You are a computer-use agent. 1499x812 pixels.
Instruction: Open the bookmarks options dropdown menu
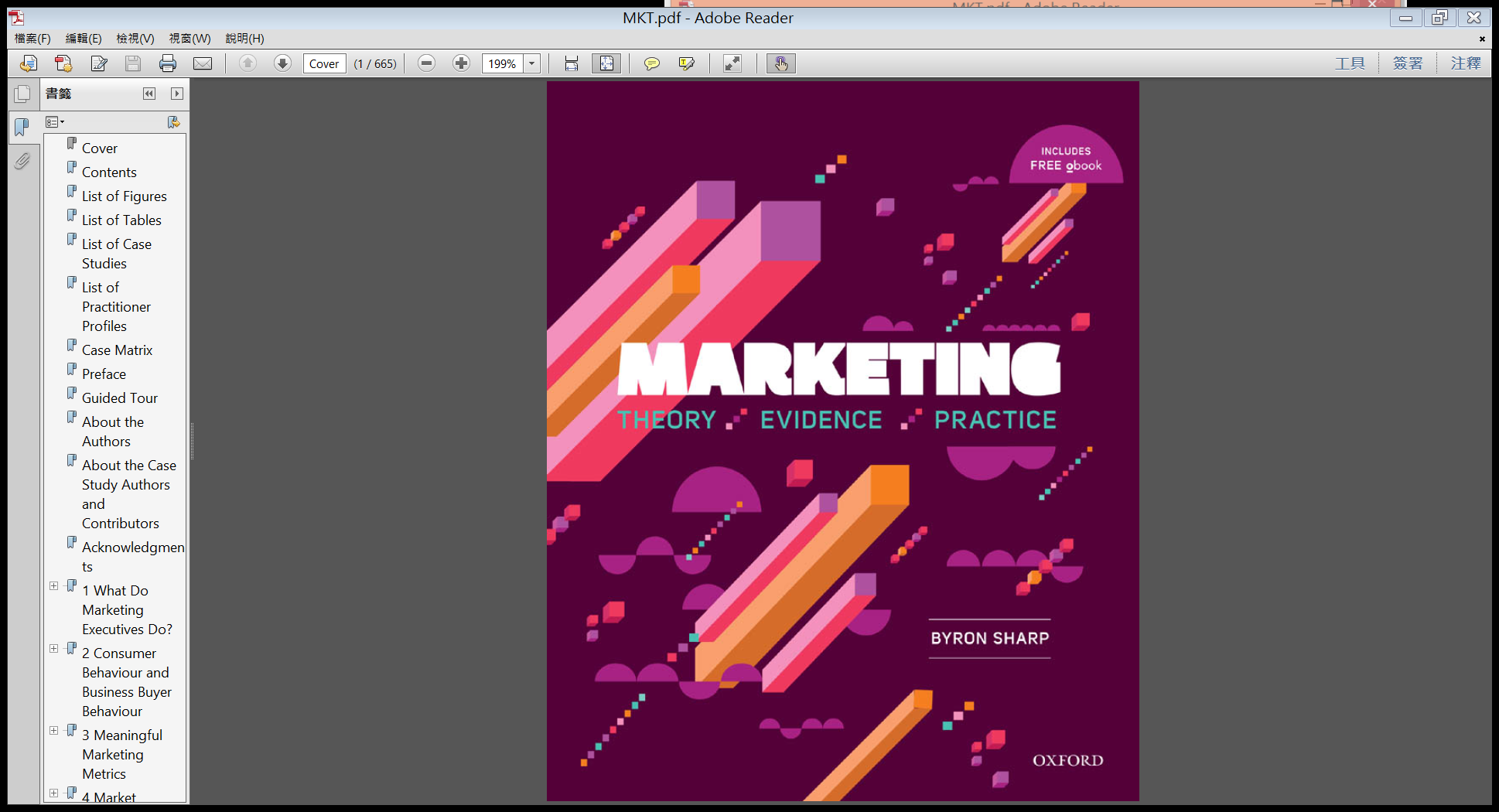point(55,122)
